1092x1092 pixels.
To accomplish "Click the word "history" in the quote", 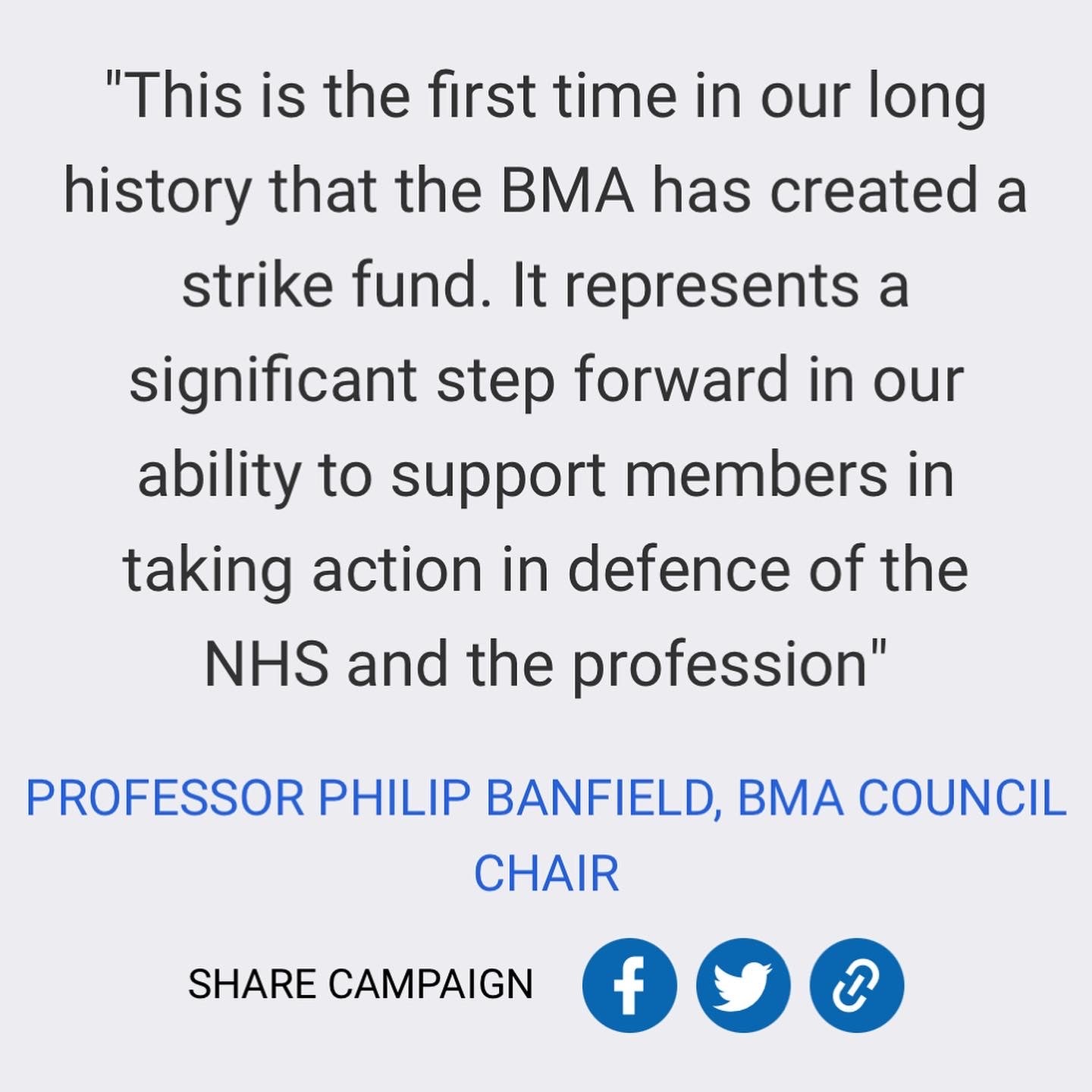I will [x=157, y=191].
